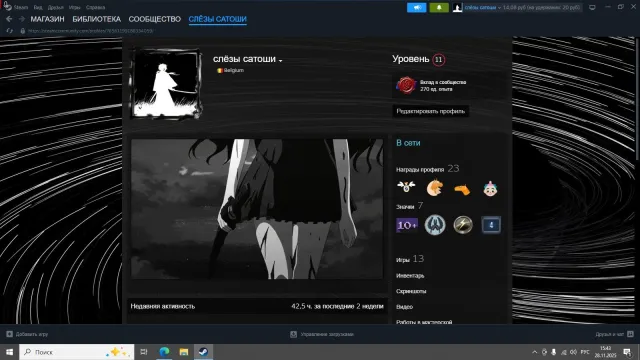Click the tray volume icon

(x=573, y=352)
